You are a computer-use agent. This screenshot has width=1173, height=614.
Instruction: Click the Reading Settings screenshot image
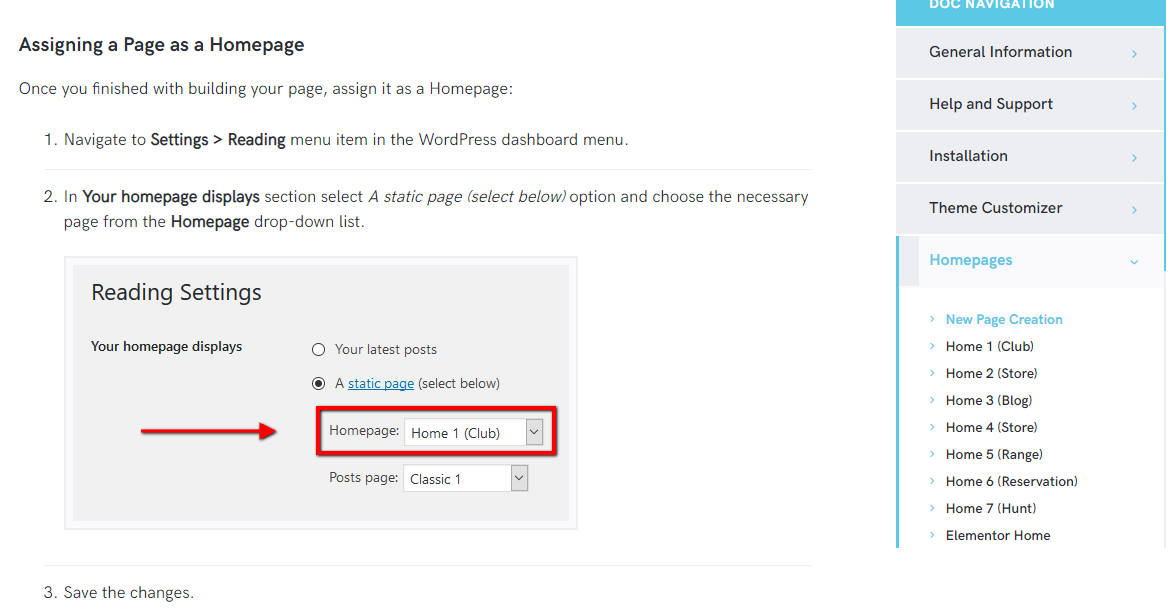click(321, 393)
